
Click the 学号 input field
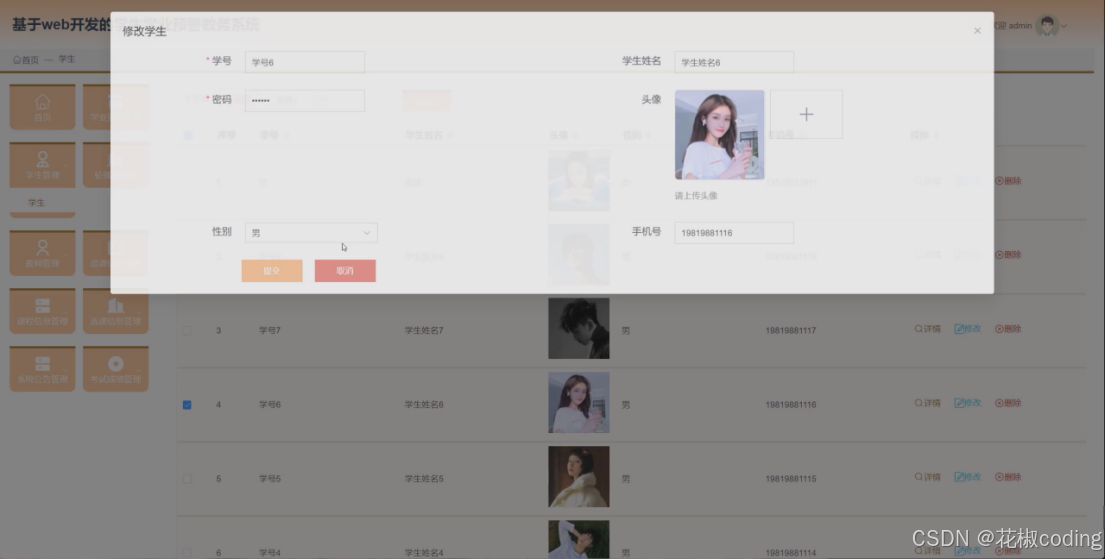click(x=305, y=62)
